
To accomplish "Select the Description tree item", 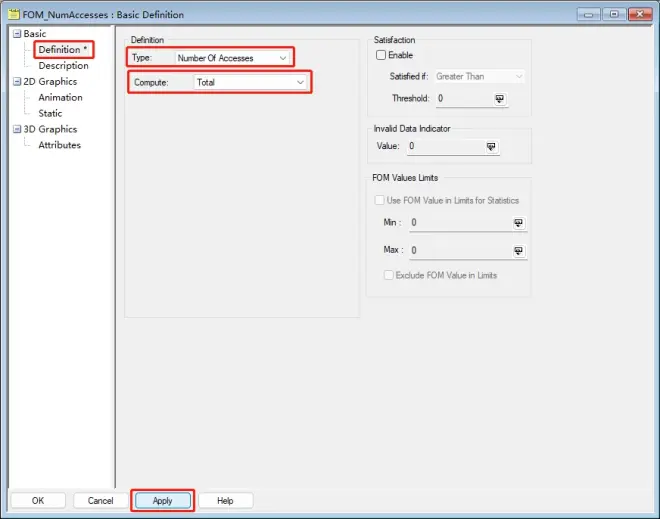I will pos(63,66).
